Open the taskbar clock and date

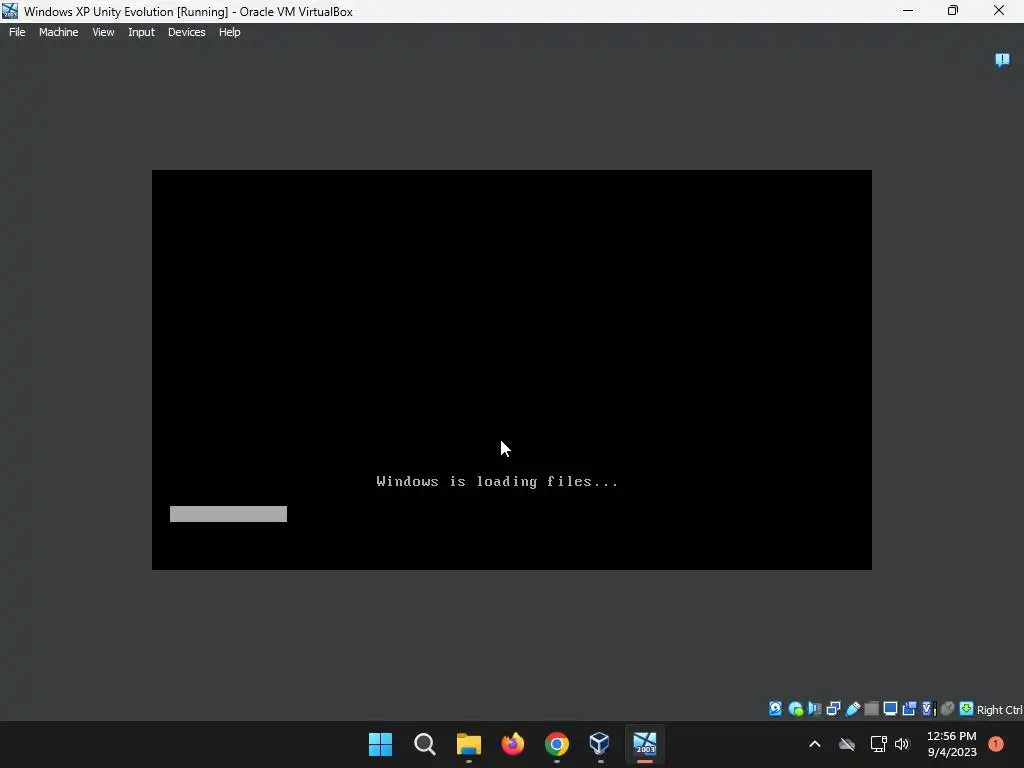pyautogui.click(x=952, y=744)
